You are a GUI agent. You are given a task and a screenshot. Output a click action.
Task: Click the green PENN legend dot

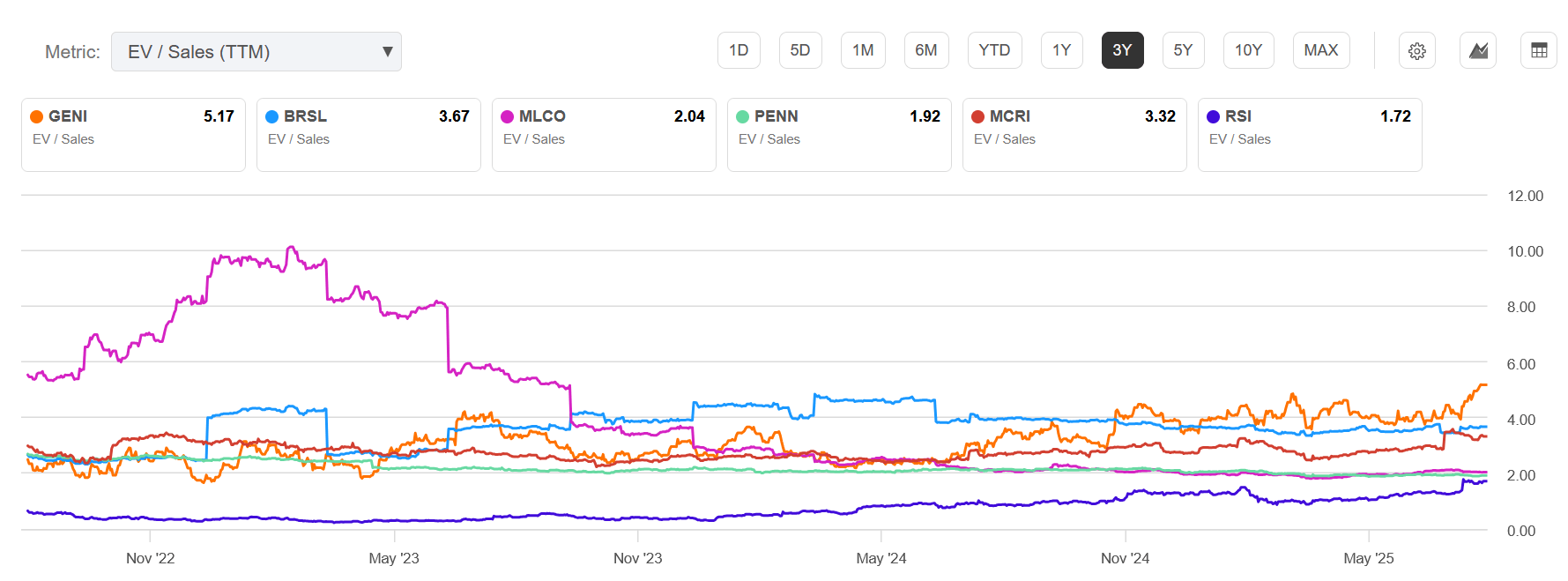tap(743, 116)
